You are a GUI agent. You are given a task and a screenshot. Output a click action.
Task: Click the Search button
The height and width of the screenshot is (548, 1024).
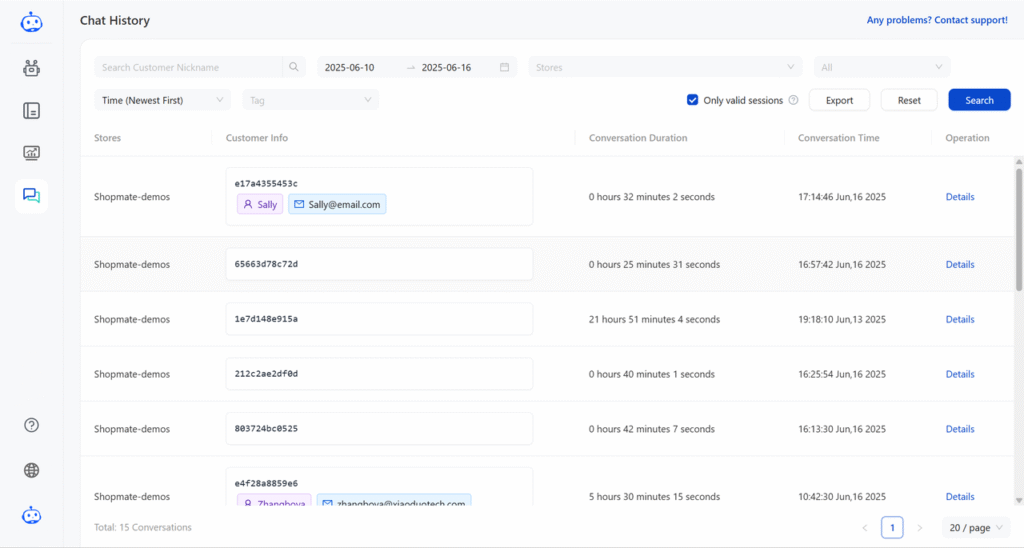click(979, 100)
